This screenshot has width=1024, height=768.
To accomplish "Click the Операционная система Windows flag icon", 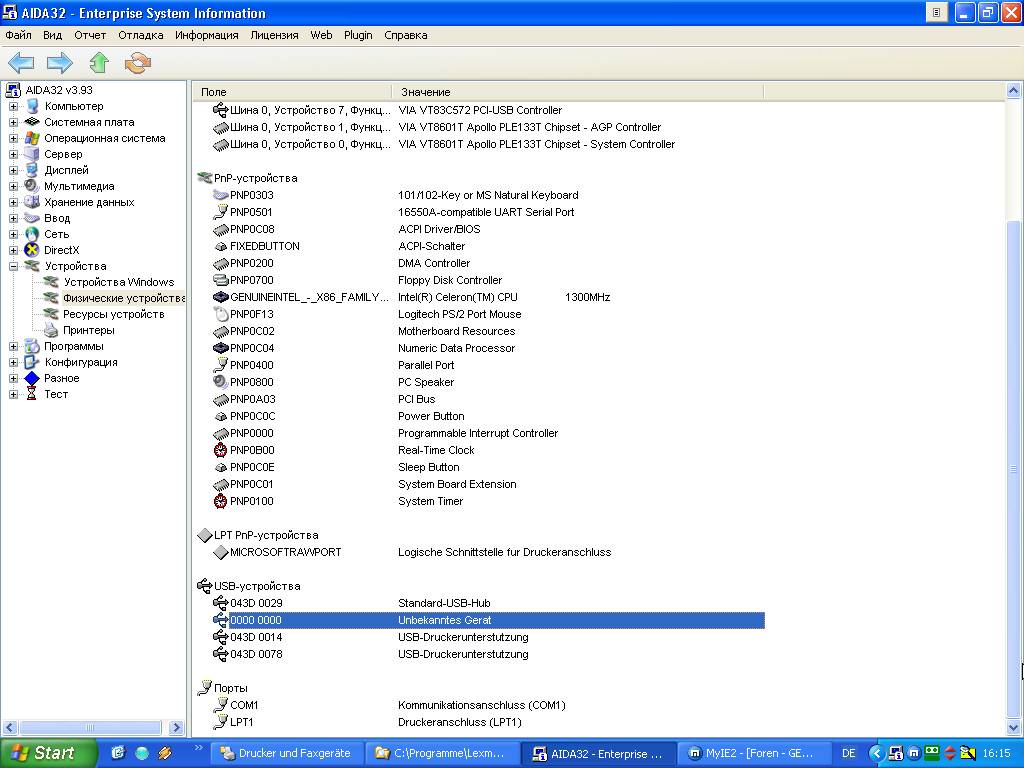I will click(31, 138).
